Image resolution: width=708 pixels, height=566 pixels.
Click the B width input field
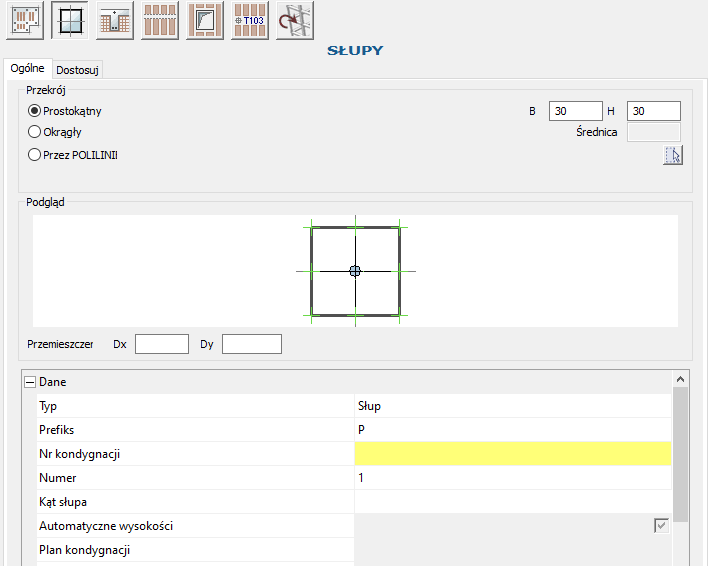point(575,111)
